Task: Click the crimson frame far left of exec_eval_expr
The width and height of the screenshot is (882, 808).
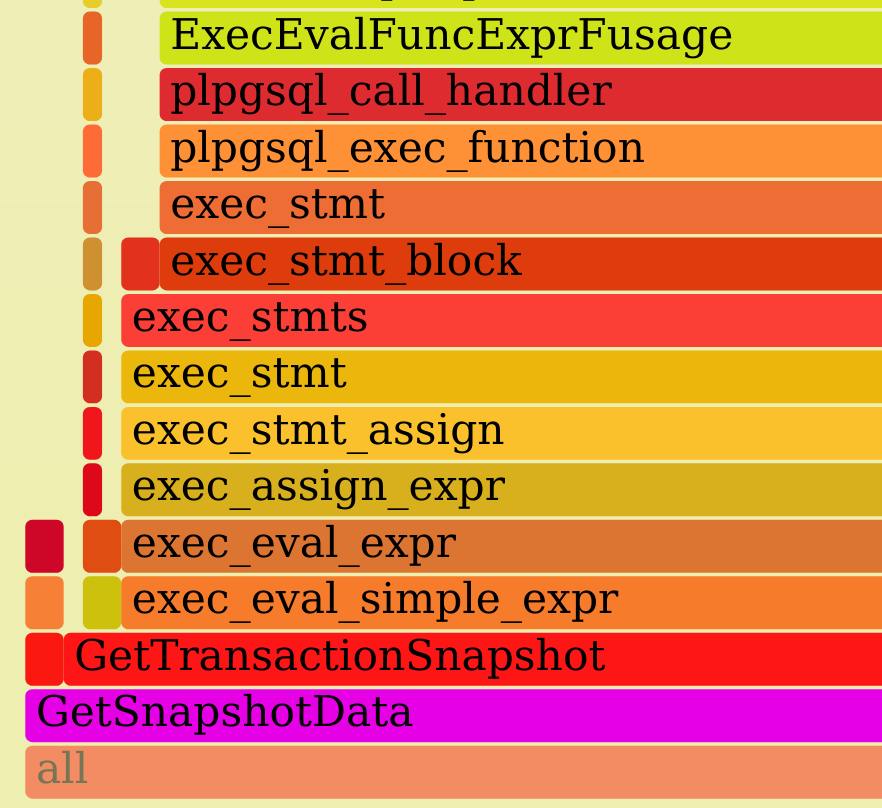Action: click(44, 545)
